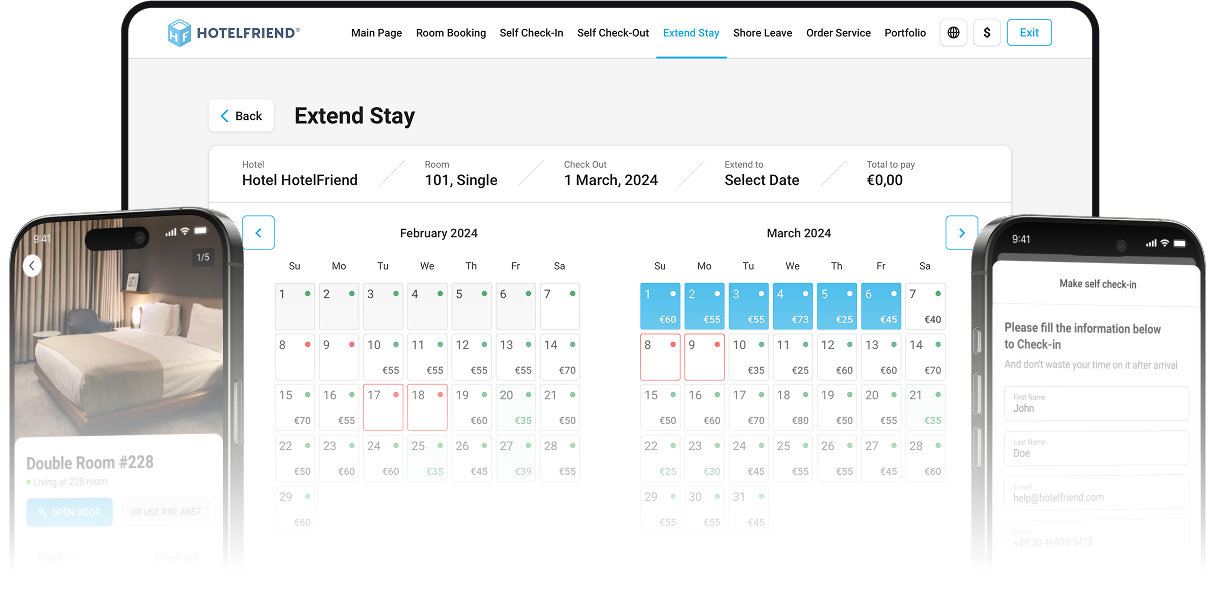Open the Self Check-Out tab

coord(613,33)
